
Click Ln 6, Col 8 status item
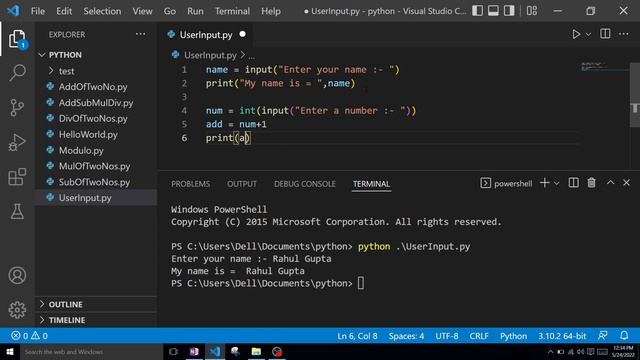357,336
